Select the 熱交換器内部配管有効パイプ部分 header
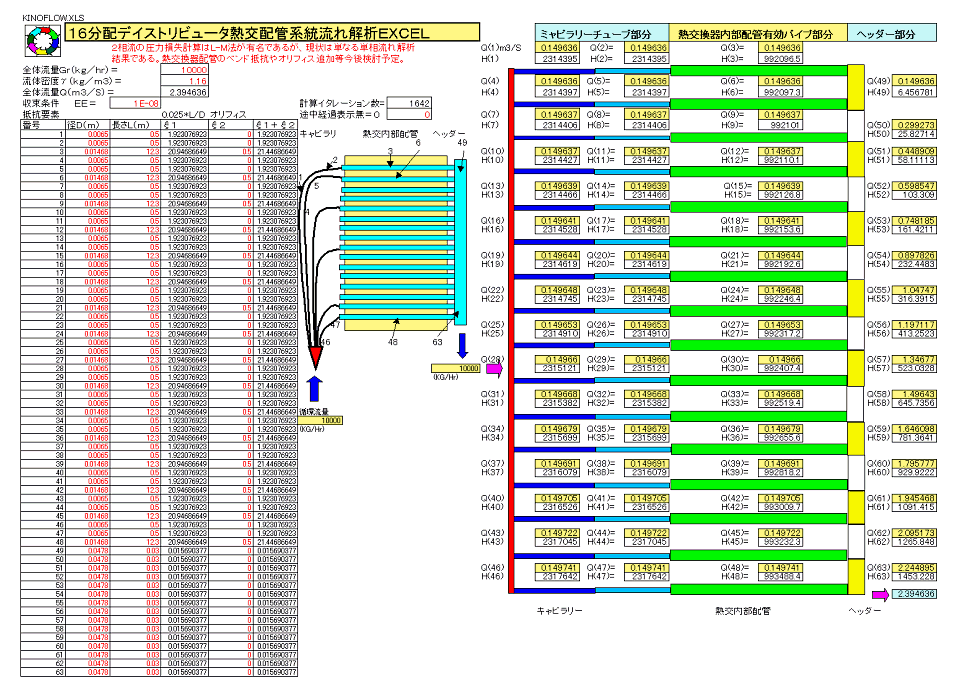 click(x=756, y=34)
